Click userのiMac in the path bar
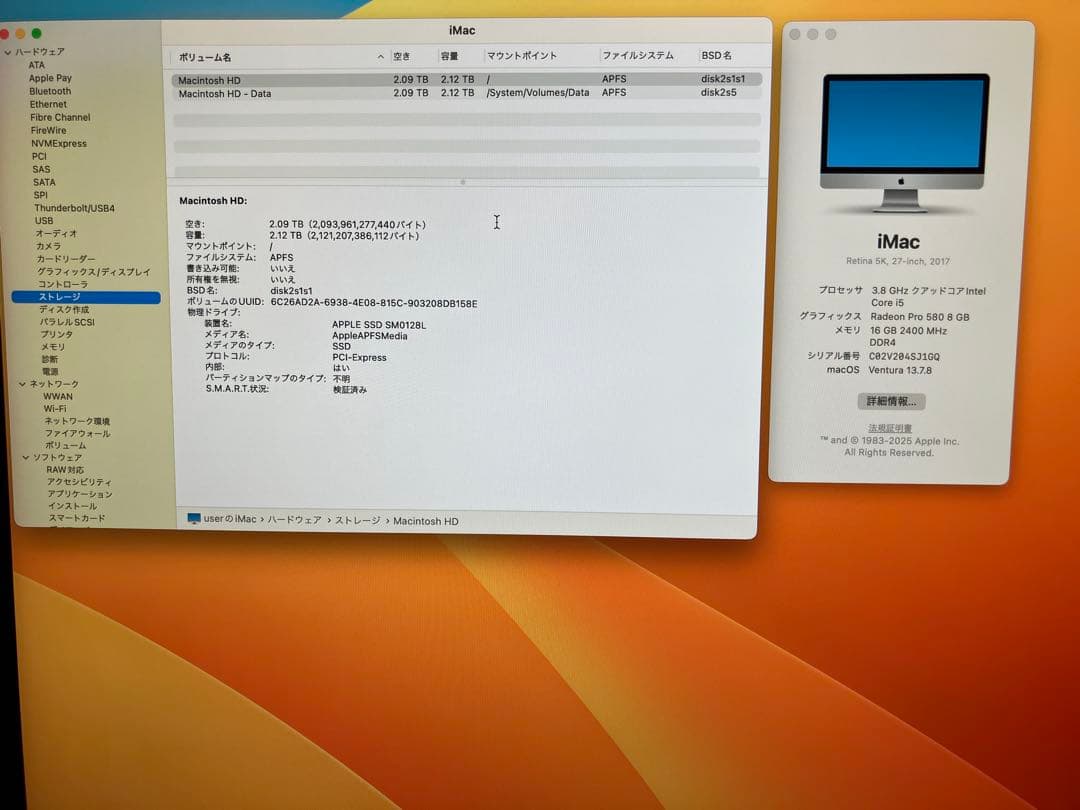1080x810 pixels. tap(230, 519)
